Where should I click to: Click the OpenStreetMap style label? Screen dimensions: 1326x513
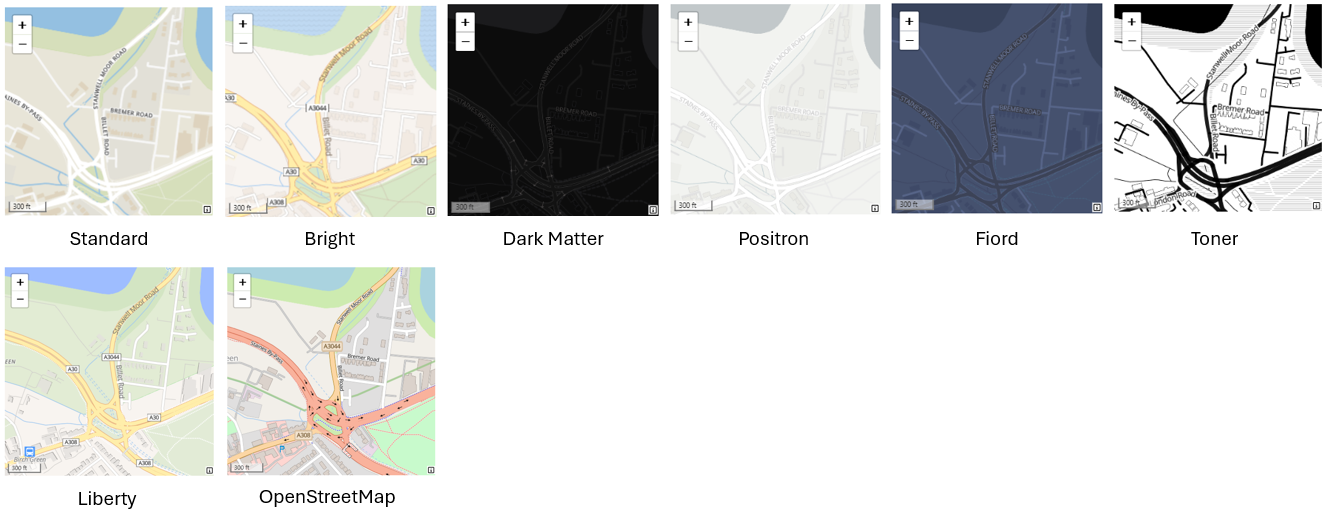click(327, 497)
